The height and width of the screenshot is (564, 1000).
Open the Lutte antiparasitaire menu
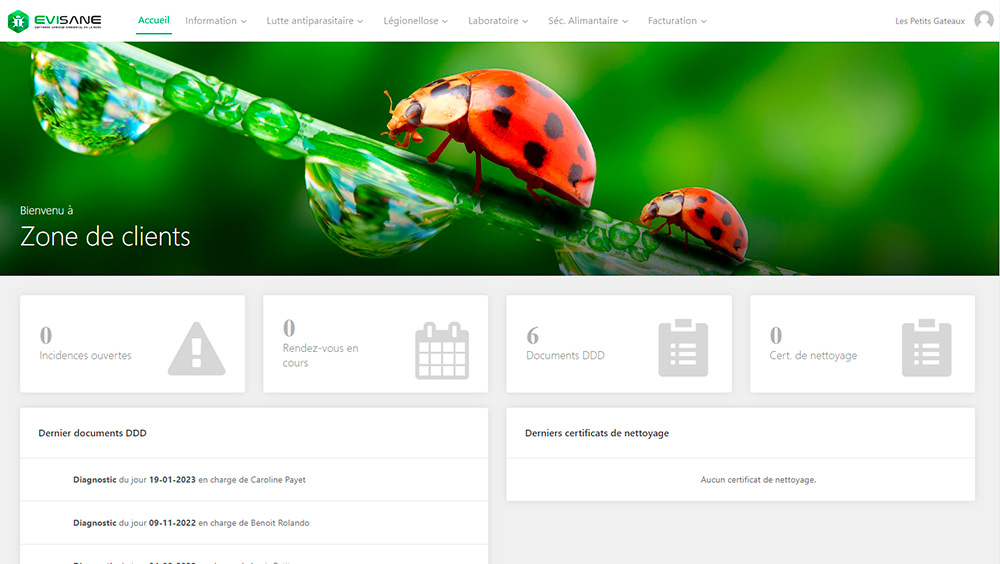click(315, 20)
